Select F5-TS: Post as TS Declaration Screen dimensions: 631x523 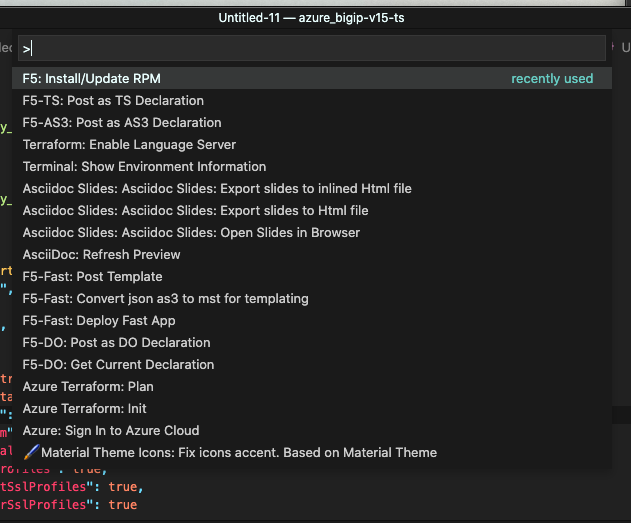pyautogui.click(x=113, y=101)
